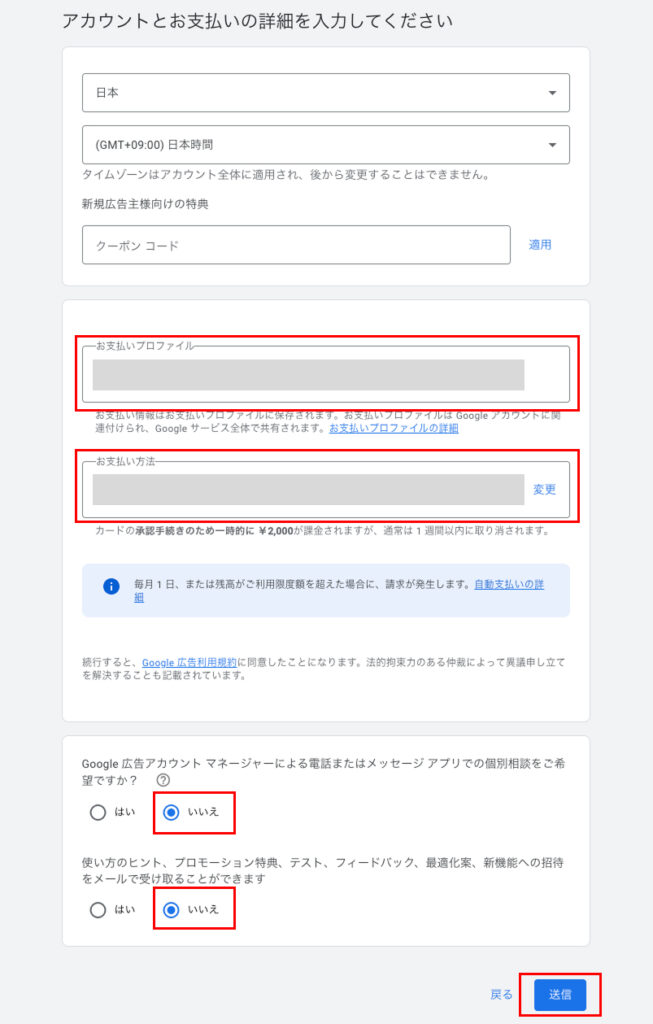Viewport: 653px width, 1024px height.
Task: Select はい for account manager consultation
Action: point(98,812)
